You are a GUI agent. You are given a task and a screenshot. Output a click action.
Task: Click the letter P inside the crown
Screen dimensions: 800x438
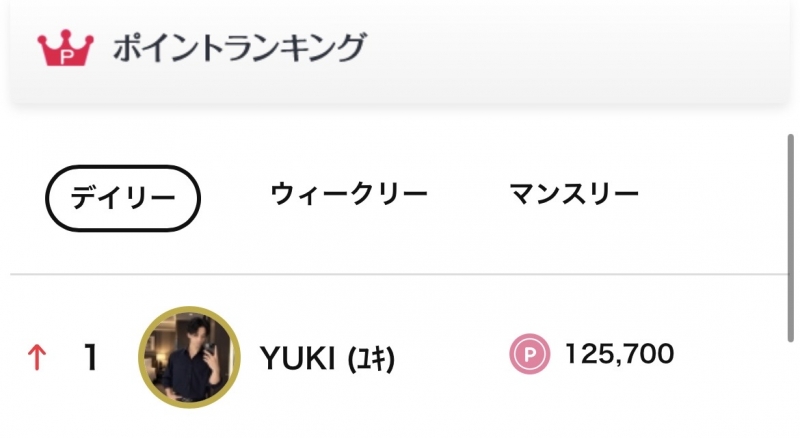(x=66, y=56)
